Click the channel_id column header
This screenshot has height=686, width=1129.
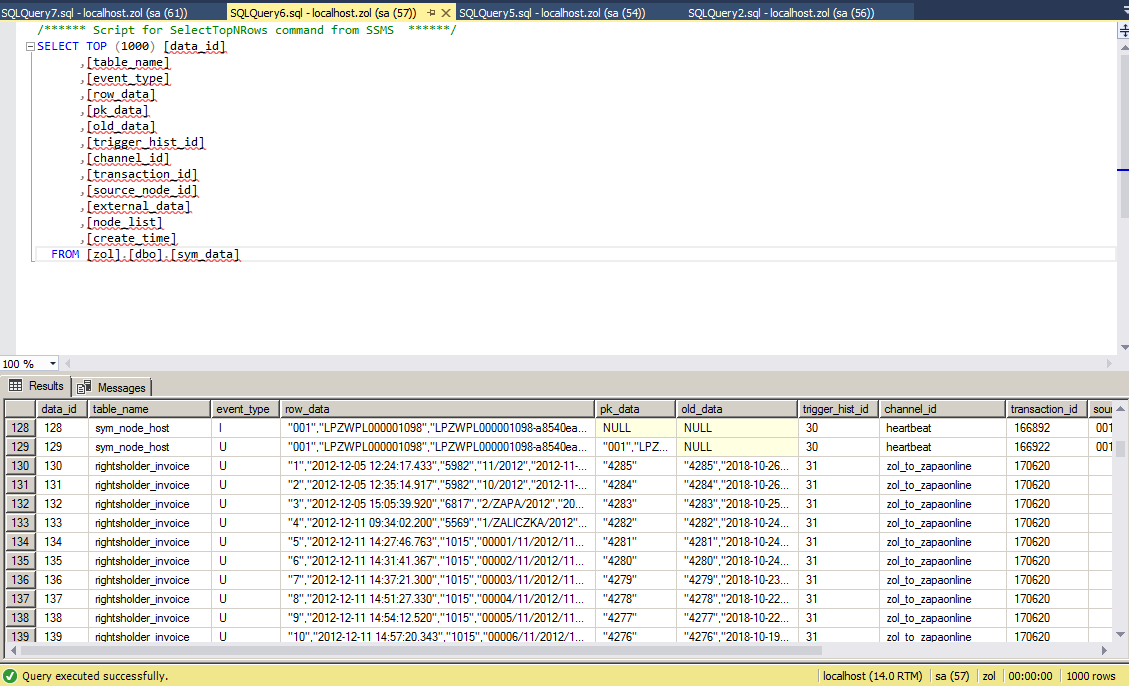coord(911,409)
